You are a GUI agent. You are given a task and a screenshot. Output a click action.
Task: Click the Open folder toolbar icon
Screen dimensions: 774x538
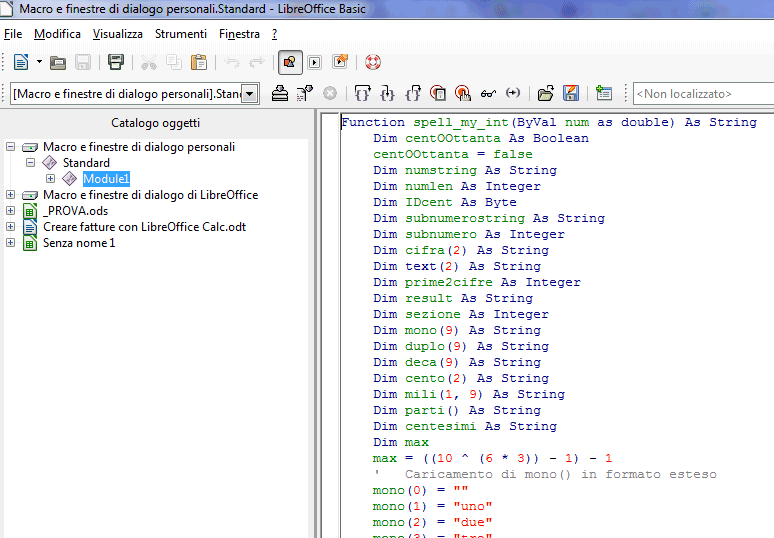pos(58,63)
